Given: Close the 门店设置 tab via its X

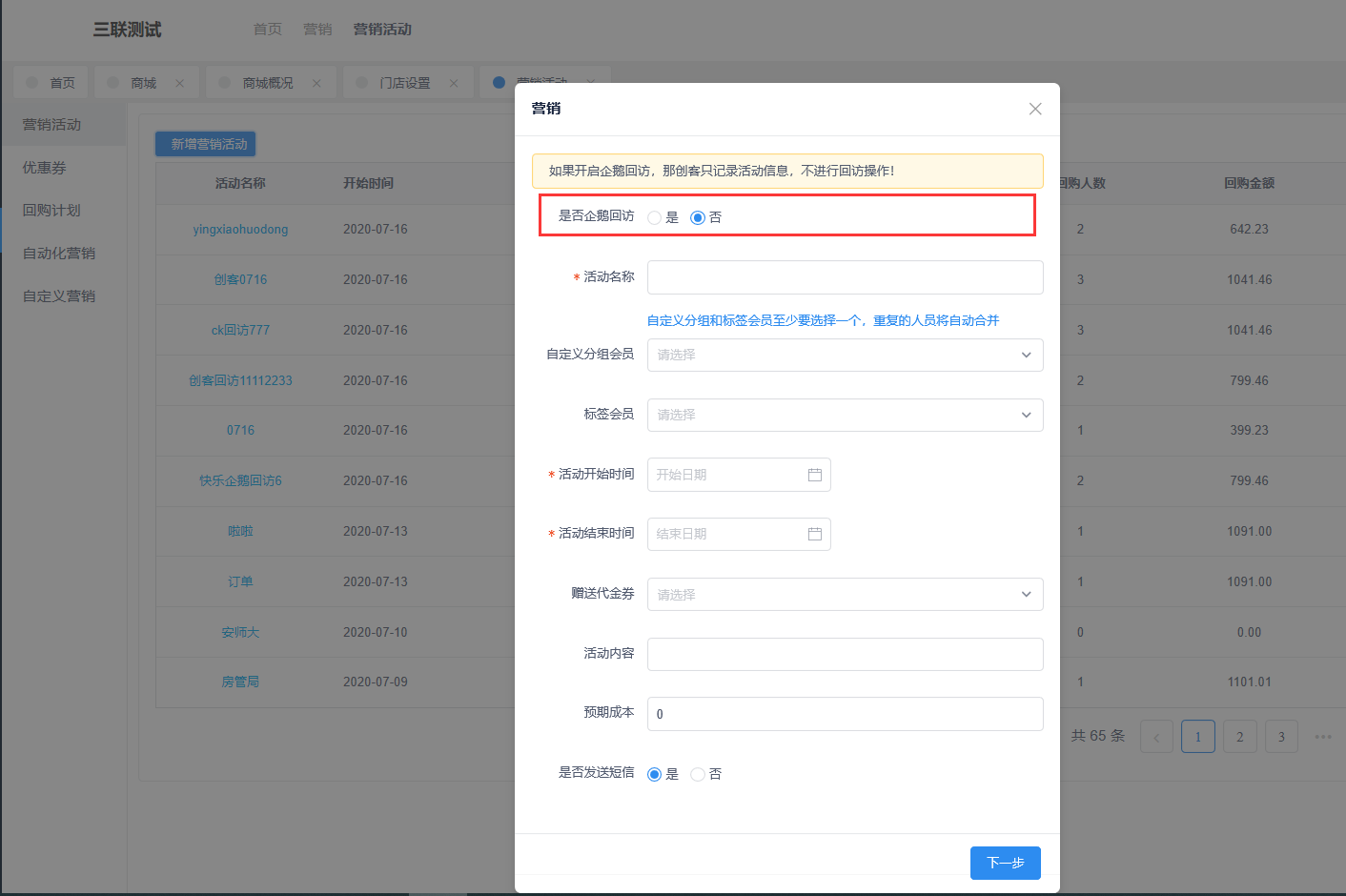Looking at the screenshot, I should click(x=454, y=83).
